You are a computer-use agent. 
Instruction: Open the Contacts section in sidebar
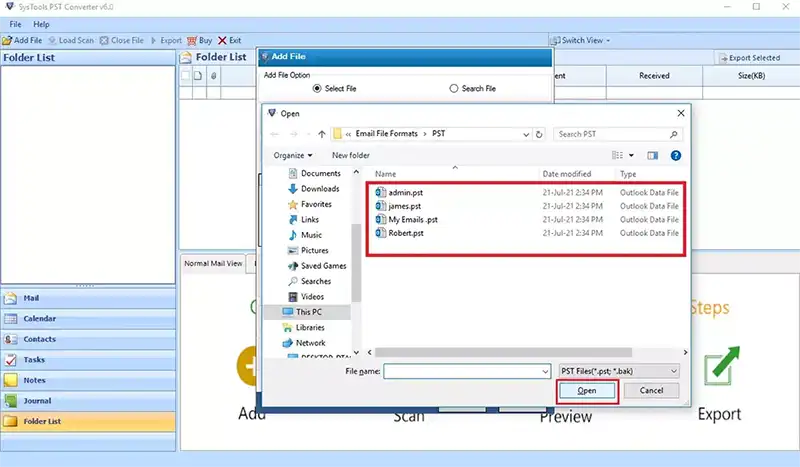[x=88, y=339]
